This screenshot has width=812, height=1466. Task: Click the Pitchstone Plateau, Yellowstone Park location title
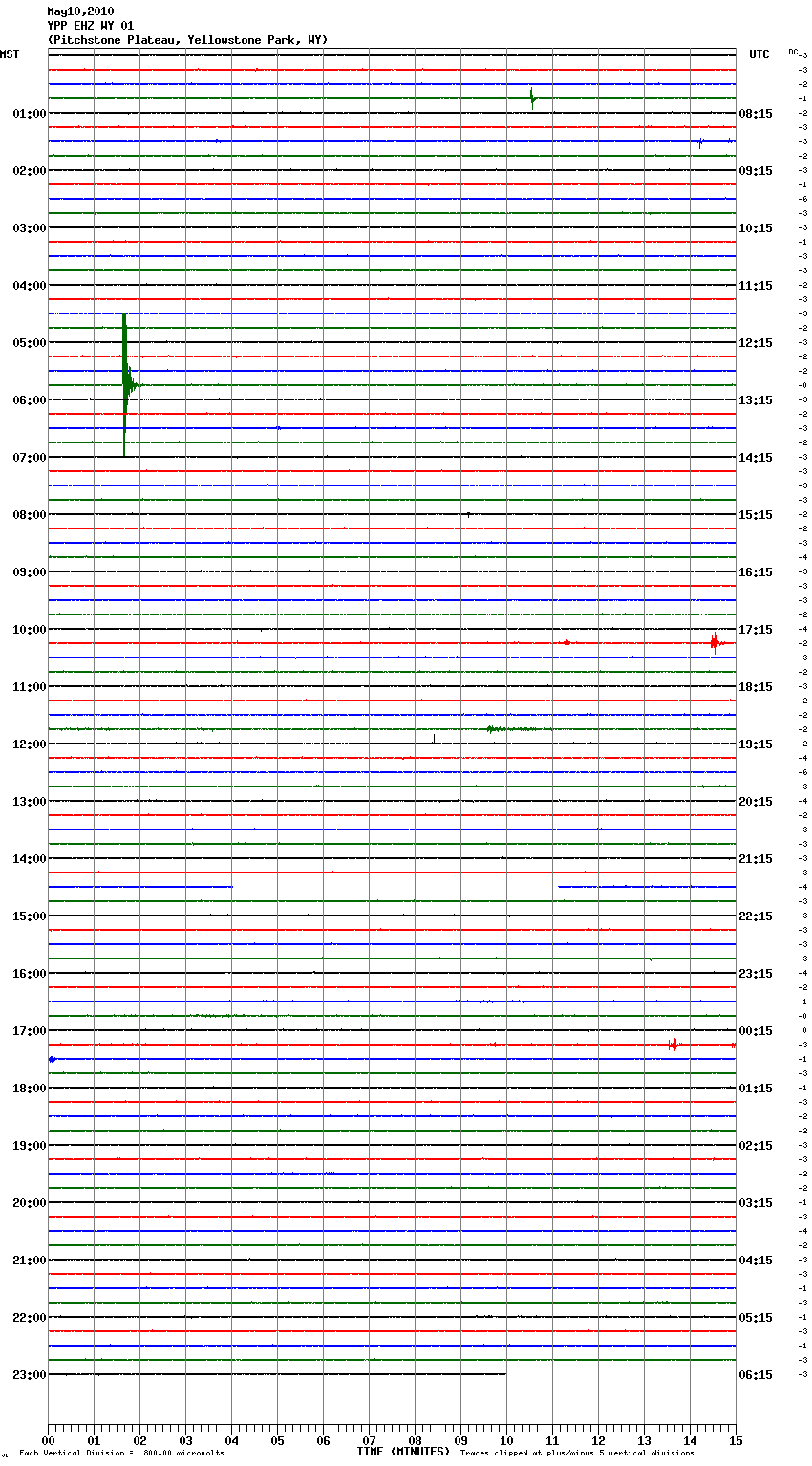point(187,40)
